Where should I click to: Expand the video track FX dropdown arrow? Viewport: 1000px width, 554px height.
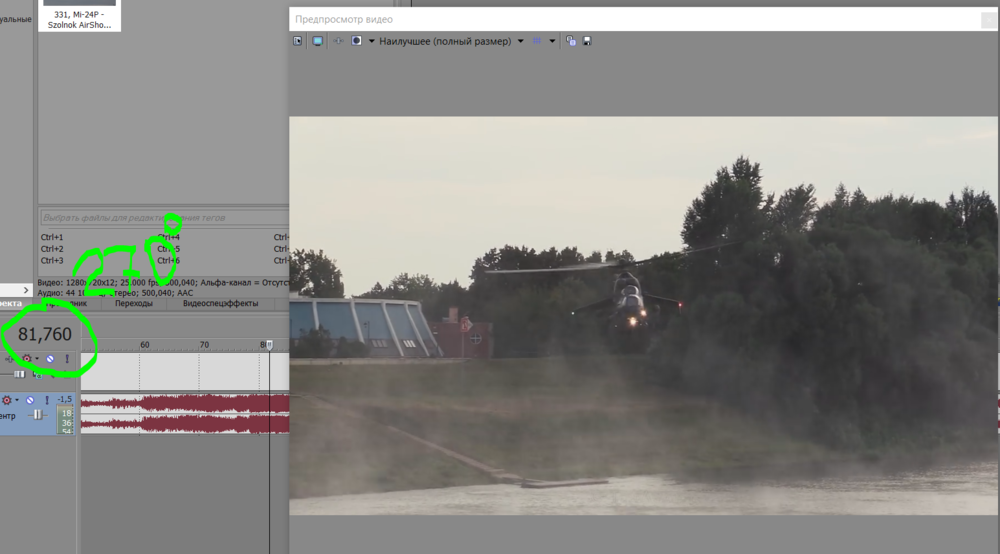pyautogui.click(x=37, y=359)
